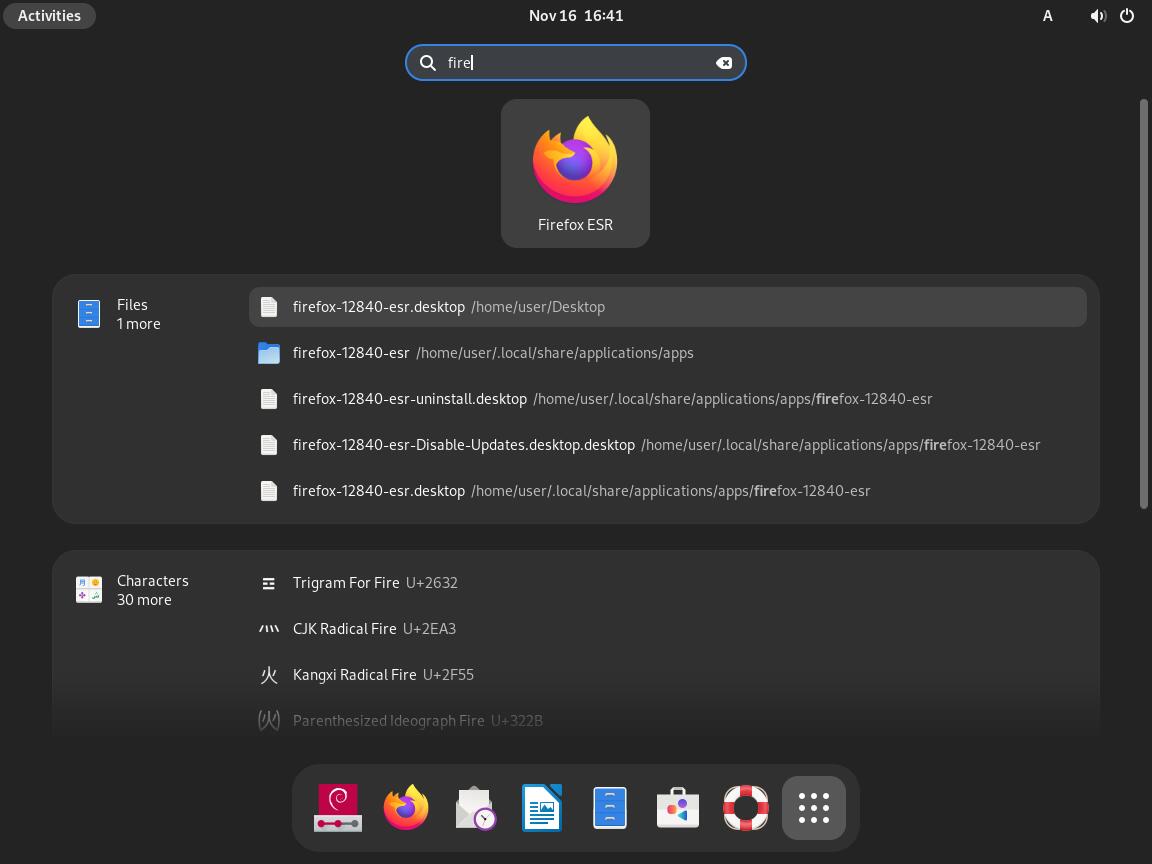Open firefox-12840-esr-Disable-Updates.desktop.desktop result
This screenshot has height=864, width=1152.
pos(668,445)
